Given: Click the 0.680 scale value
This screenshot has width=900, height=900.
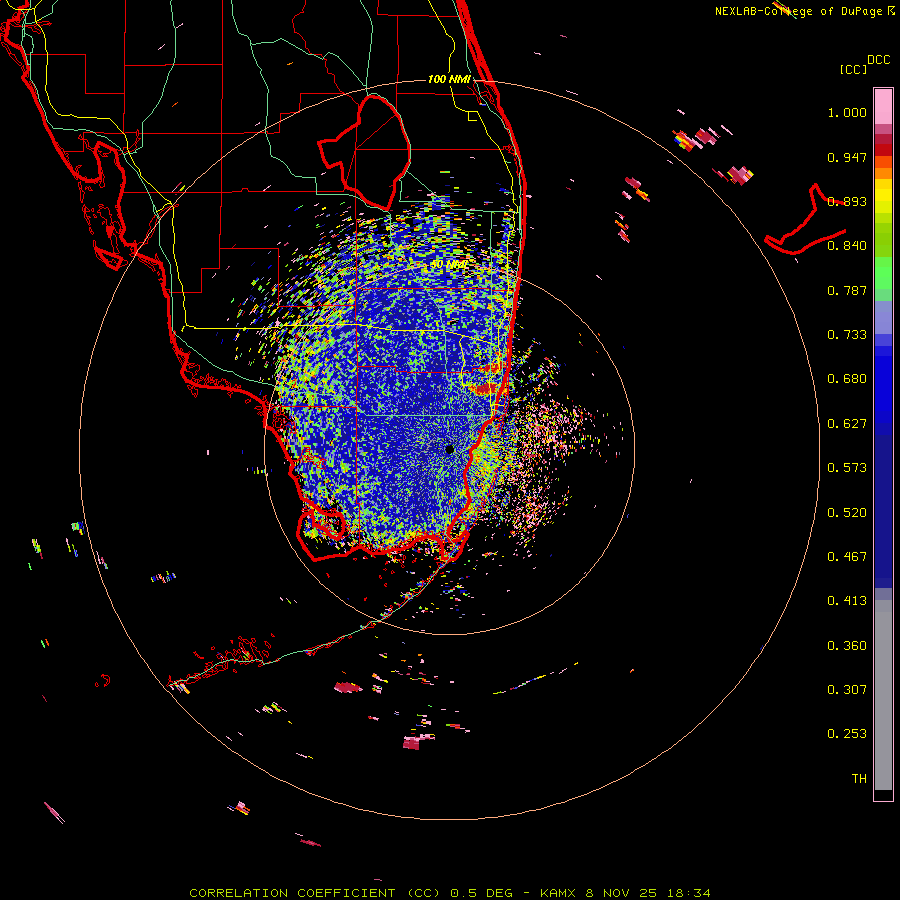Looking at the screenshot, I should [x=847, y=379].
